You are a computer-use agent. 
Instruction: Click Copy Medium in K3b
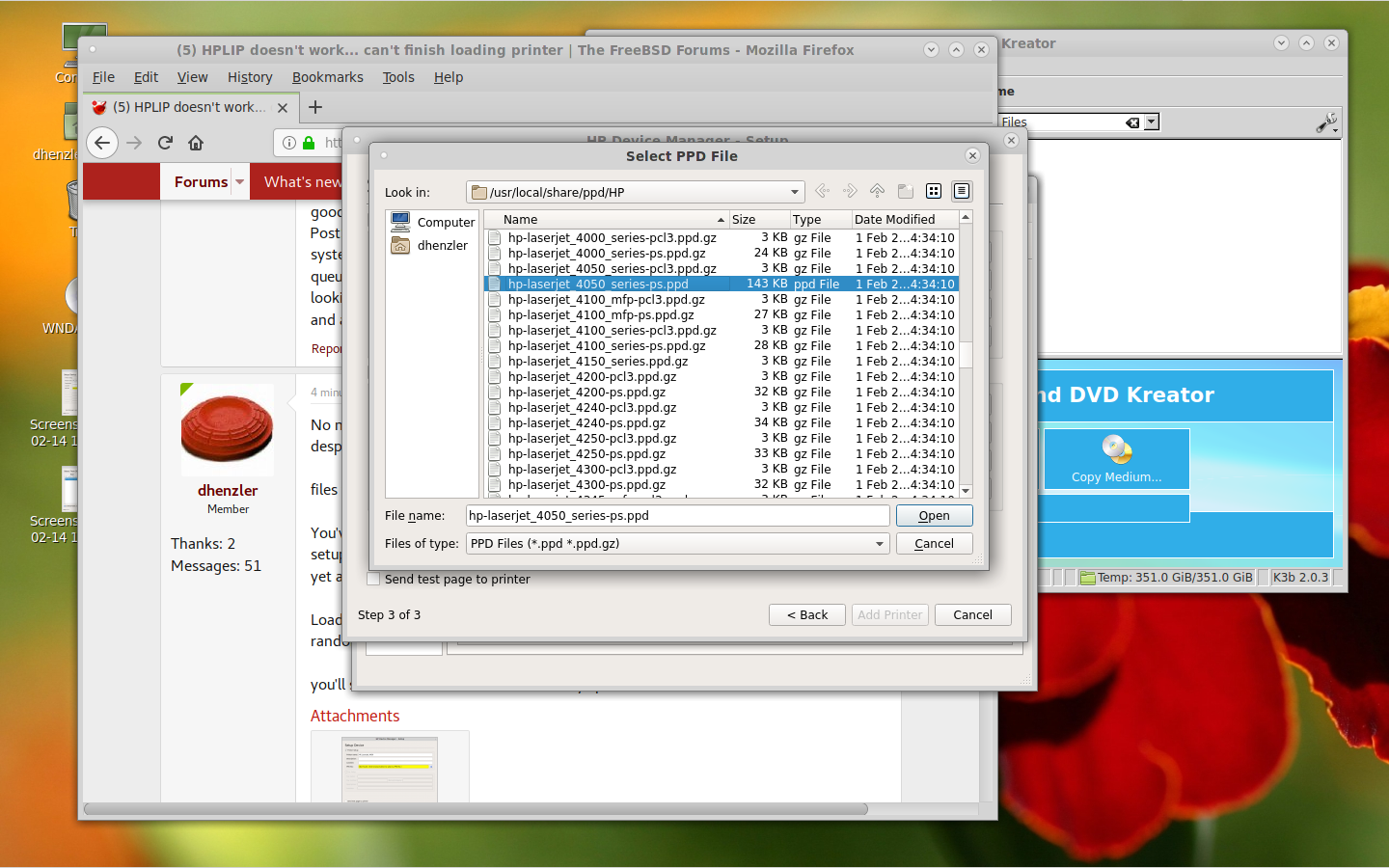(1116, 459)
